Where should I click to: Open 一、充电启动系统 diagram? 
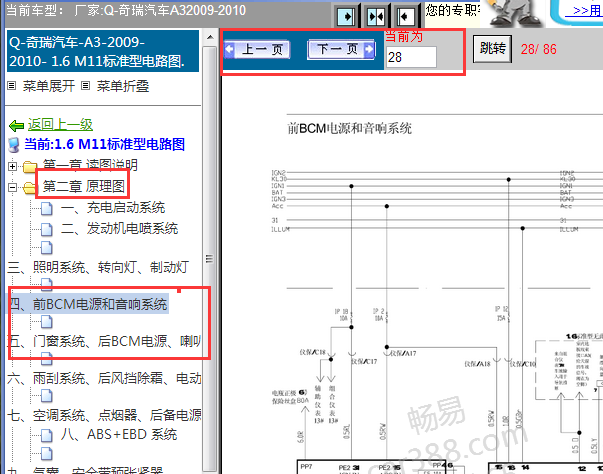113,208
